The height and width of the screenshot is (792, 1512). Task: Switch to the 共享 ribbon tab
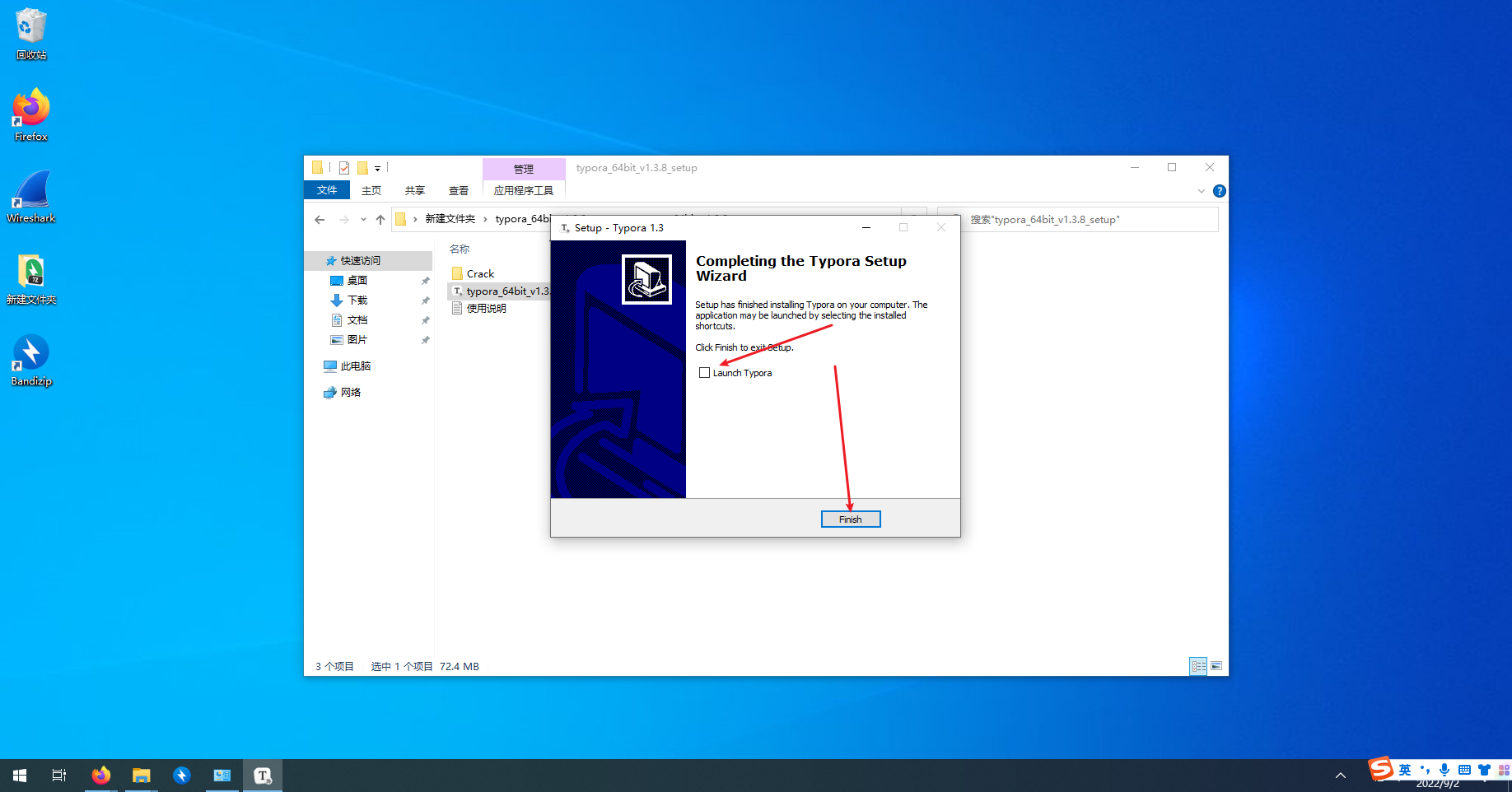point(415,190)
